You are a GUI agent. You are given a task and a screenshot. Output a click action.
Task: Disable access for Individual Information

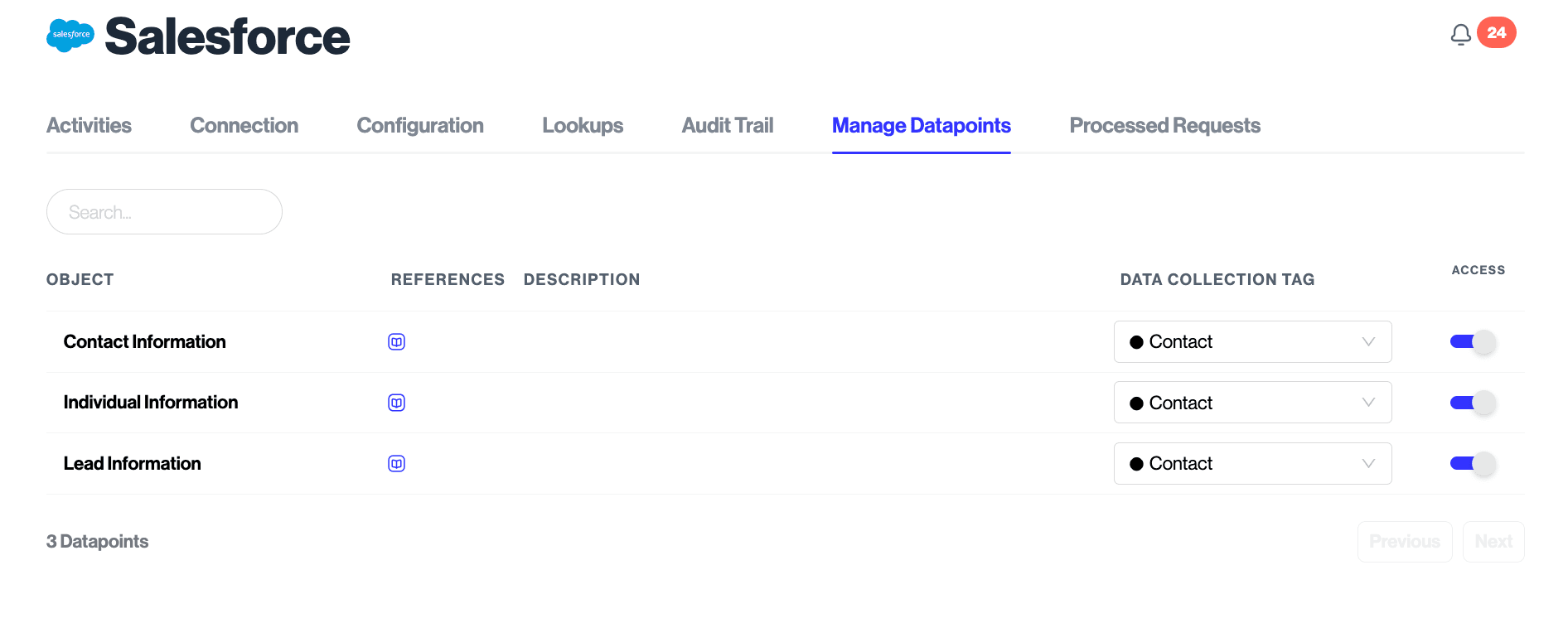point(1472,403)
